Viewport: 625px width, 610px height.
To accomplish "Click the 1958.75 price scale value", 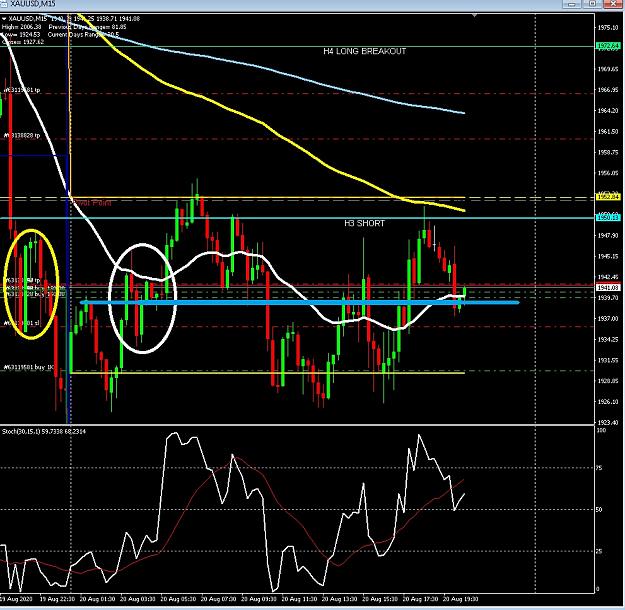I will [608, 152].
